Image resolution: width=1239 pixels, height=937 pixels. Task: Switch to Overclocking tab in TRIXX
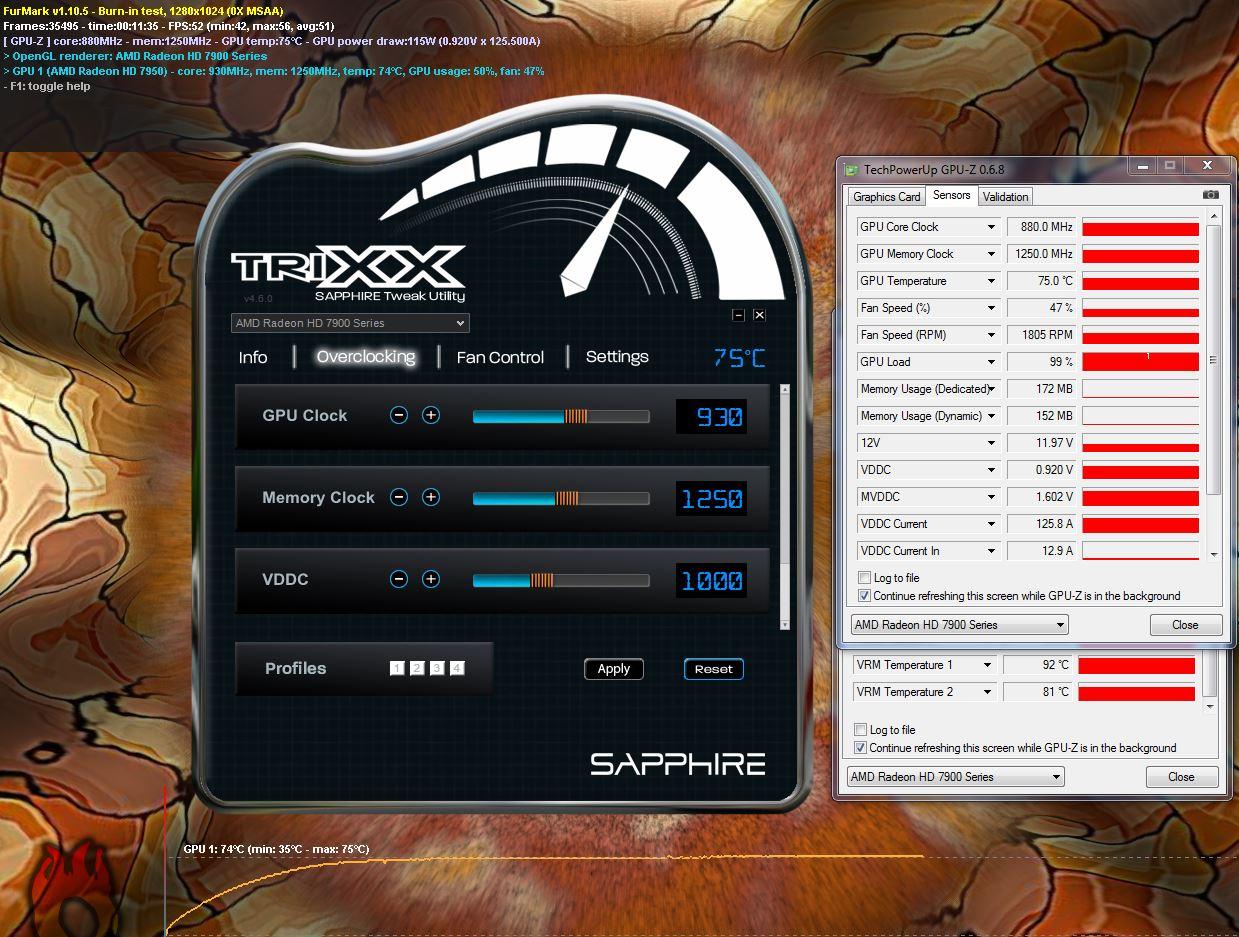tap(366, 357)
